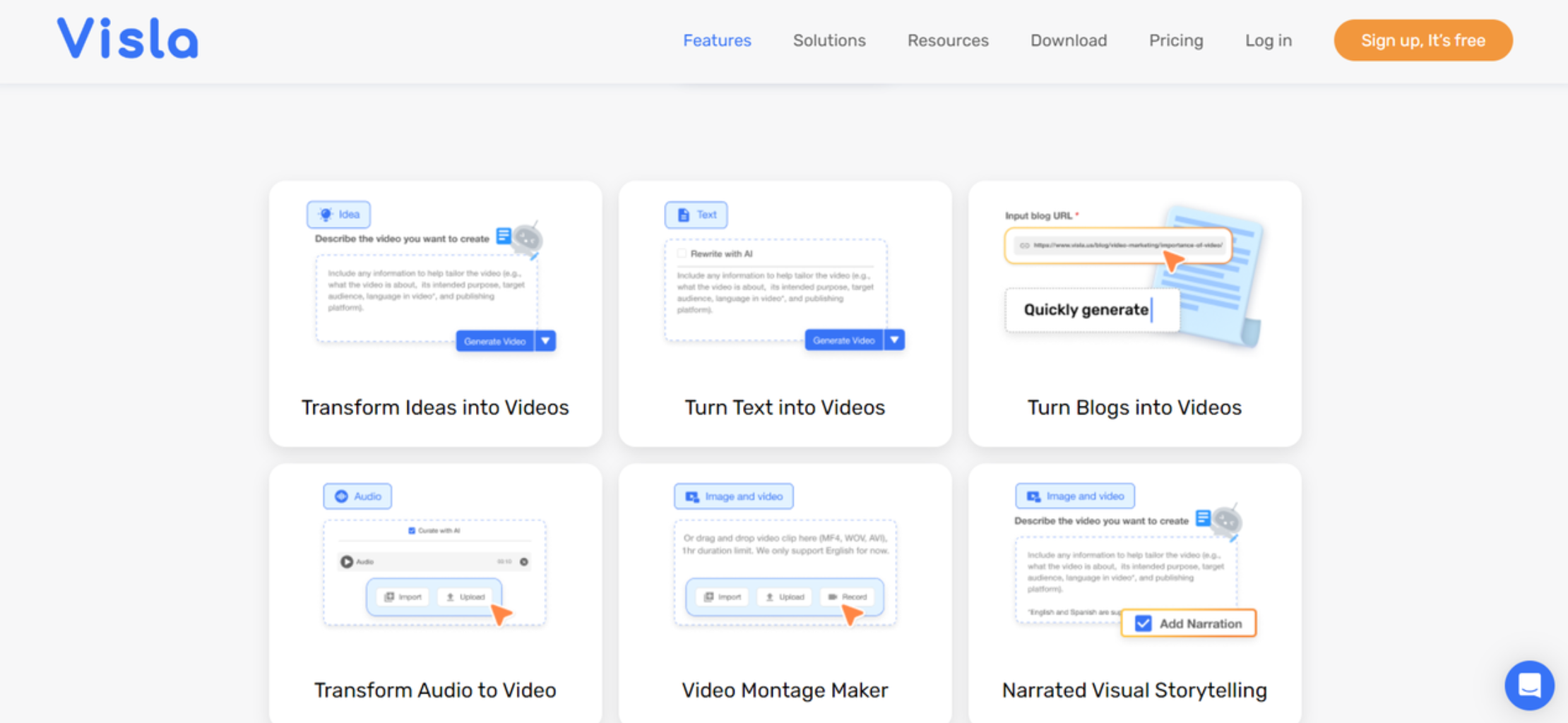Toggle the Add Narration checkbox
The image size is (1568, 723).
coord(1144,623)
